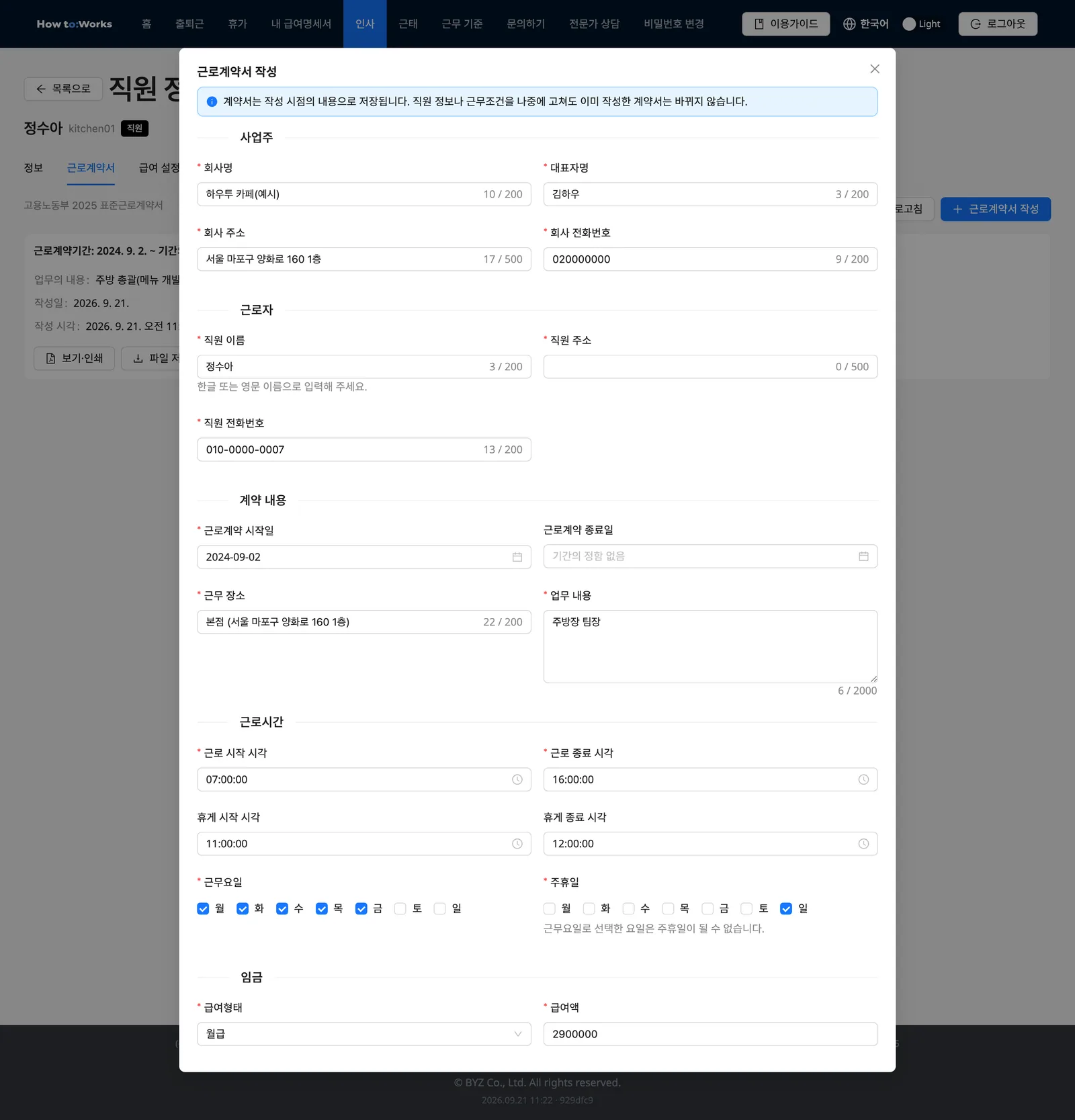The height and width of the screenshot is (1120, 1075).
Task: Click clock icon in 휴게 종료 시각 field
Action: (x=863, y=844)
